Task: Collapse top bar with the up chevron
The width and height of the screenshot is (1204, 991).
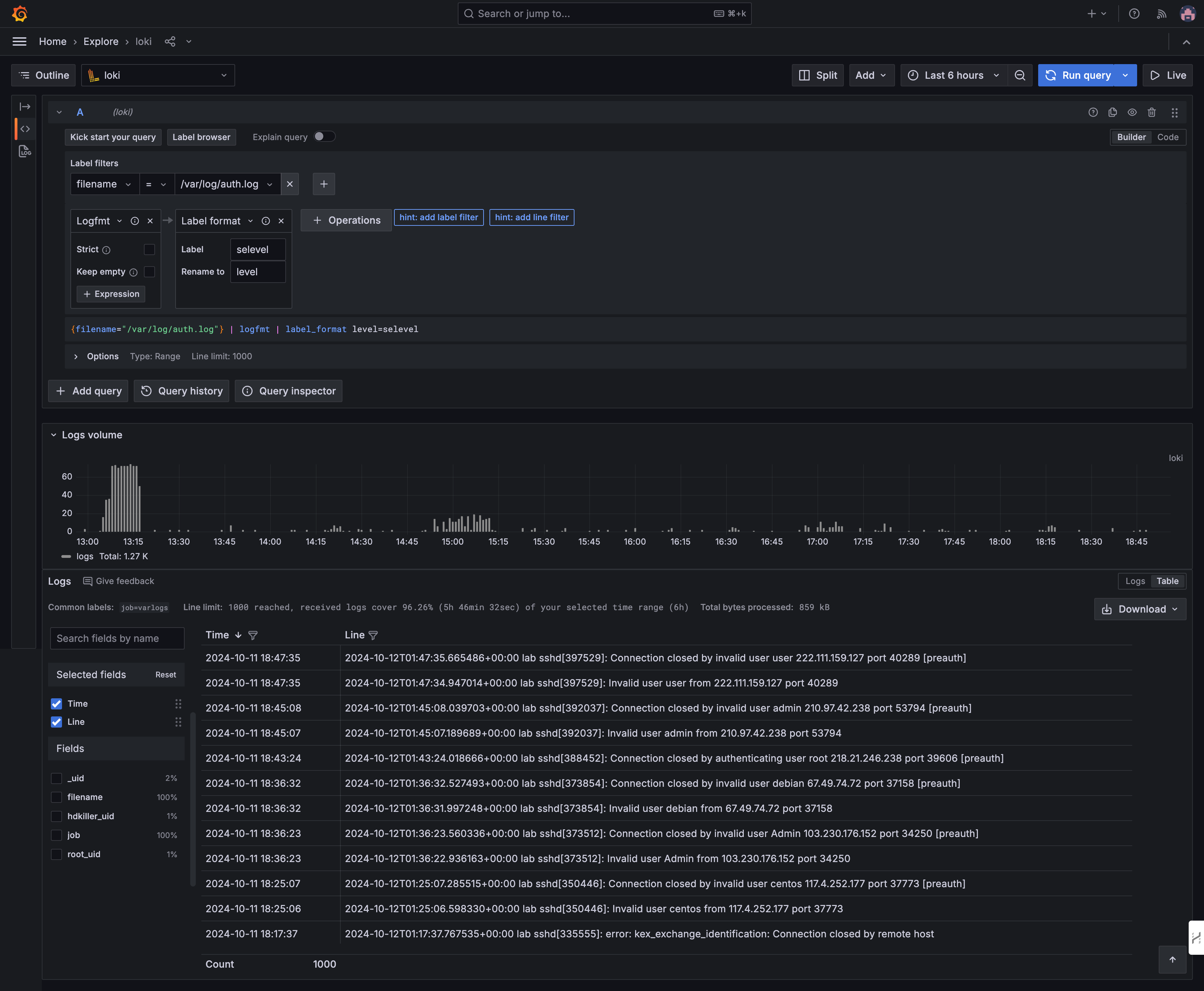Action: (1186, 42)
